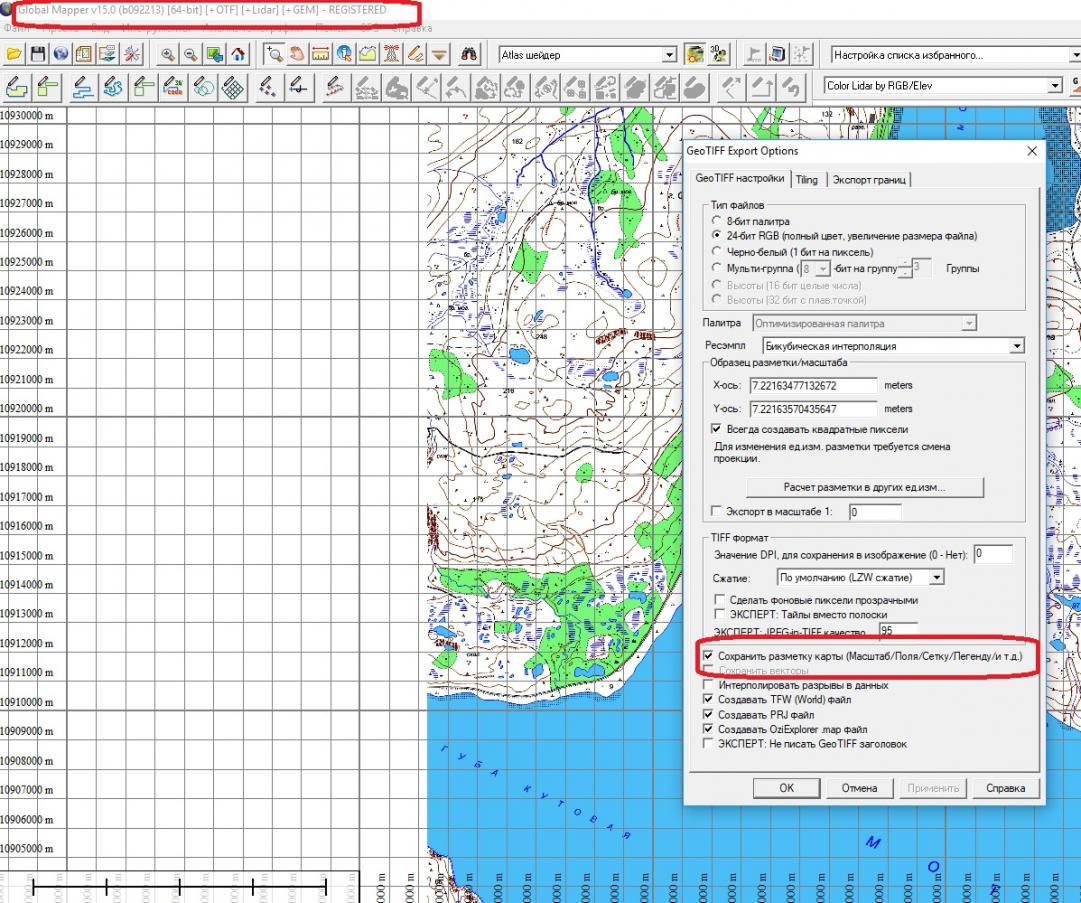
Task: Open the 3D view toolbar icon
Action: (x=718, y=55)
